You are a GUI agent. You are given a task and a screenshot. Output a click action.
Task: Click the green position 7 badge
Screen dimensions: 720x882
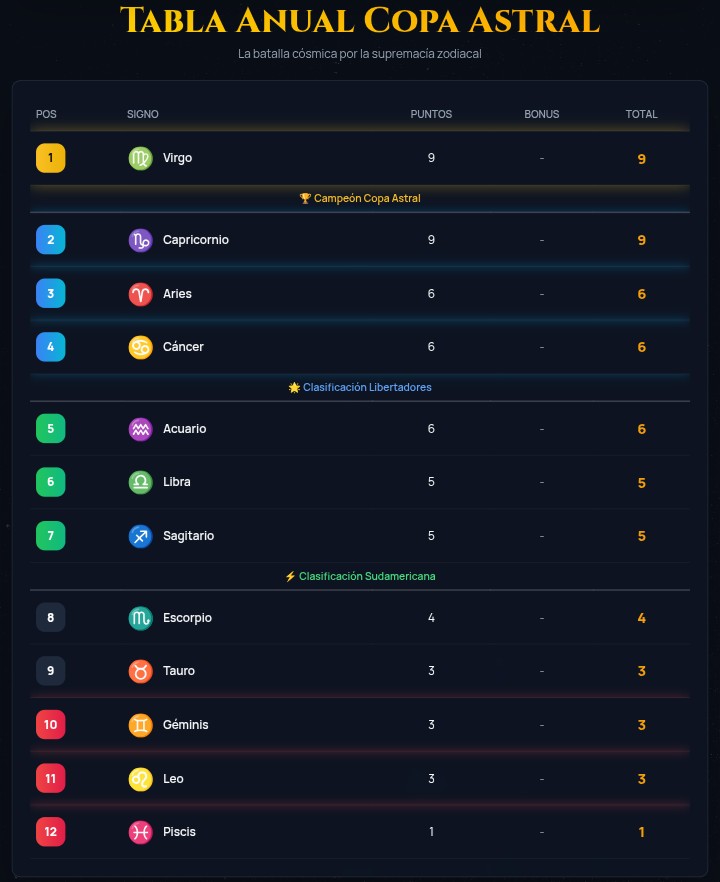tap(51, 536)
